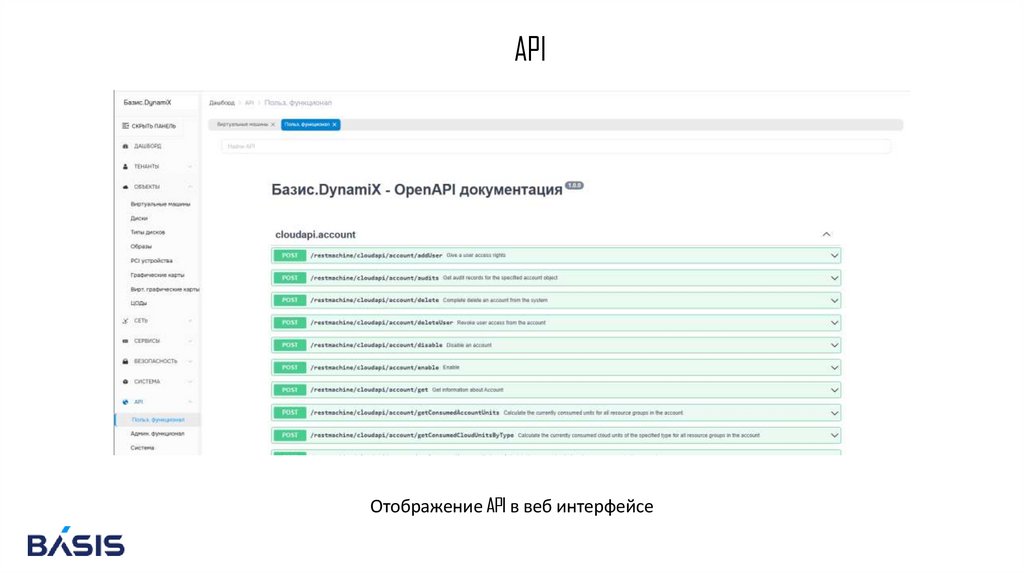1024x574 pixels.
Task: Click the Сеть network icon
Action: (x=125, y=321)
